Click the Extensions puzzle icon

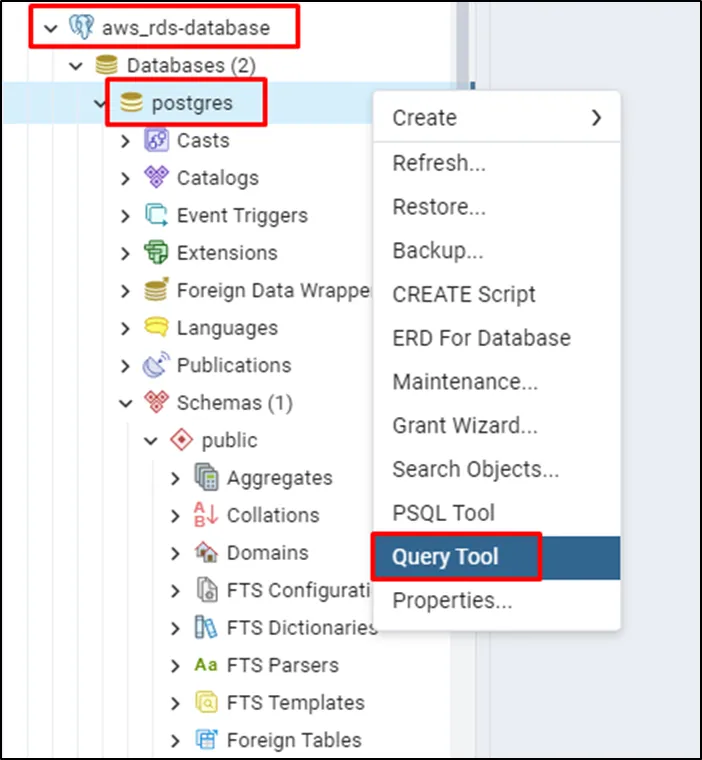pyautogui.click(x=156, y=253)
